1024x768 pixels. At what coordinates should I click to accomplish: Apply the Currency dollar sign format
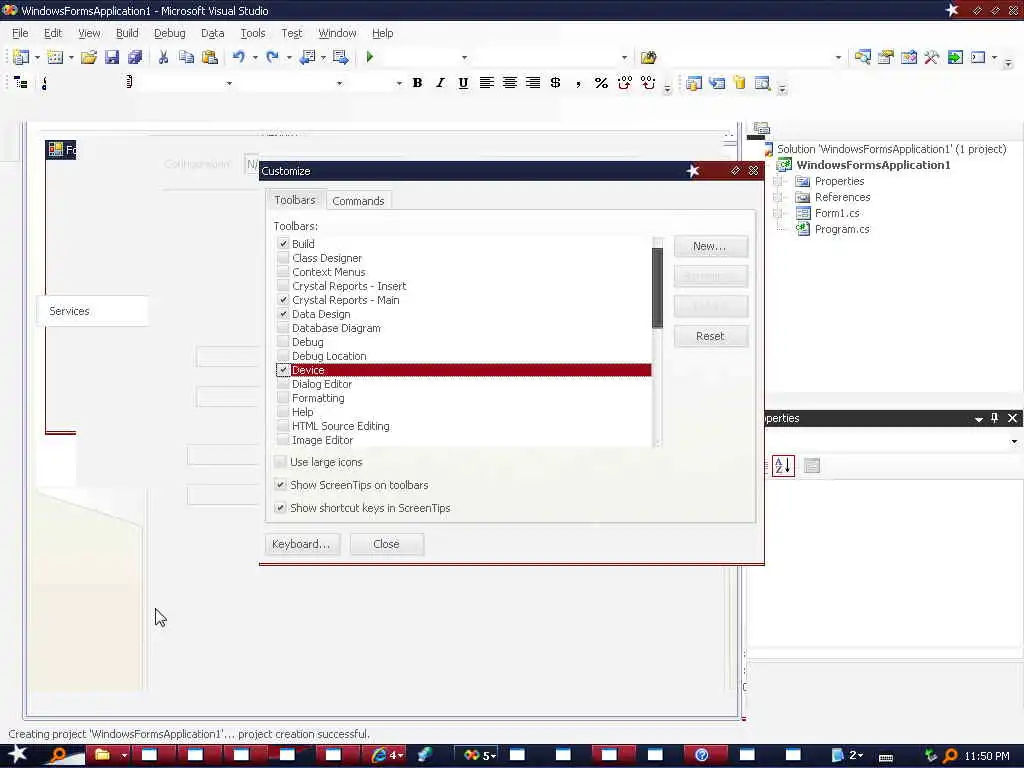pos(555,83)
